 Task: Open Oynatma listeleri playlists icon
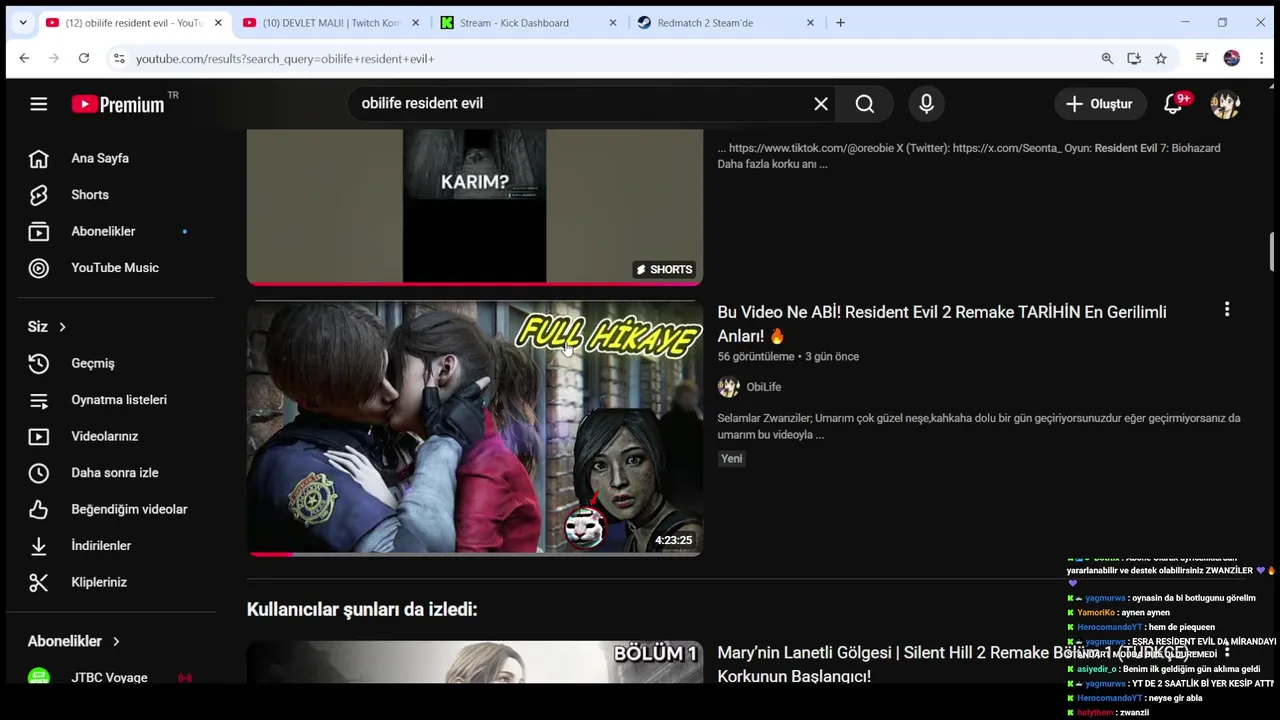tap(38, 400)
